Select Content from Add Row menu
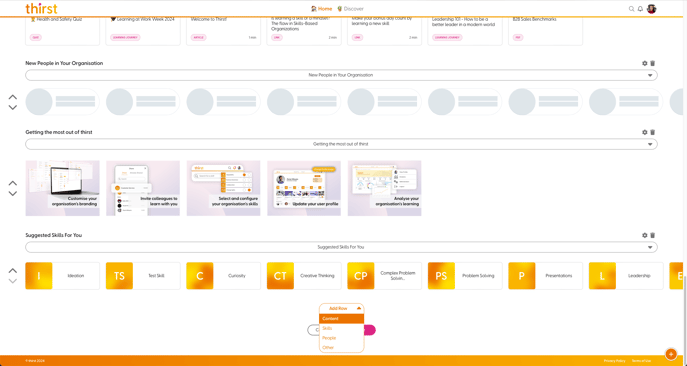Screen dimensions: 687x366 point(342,319)
